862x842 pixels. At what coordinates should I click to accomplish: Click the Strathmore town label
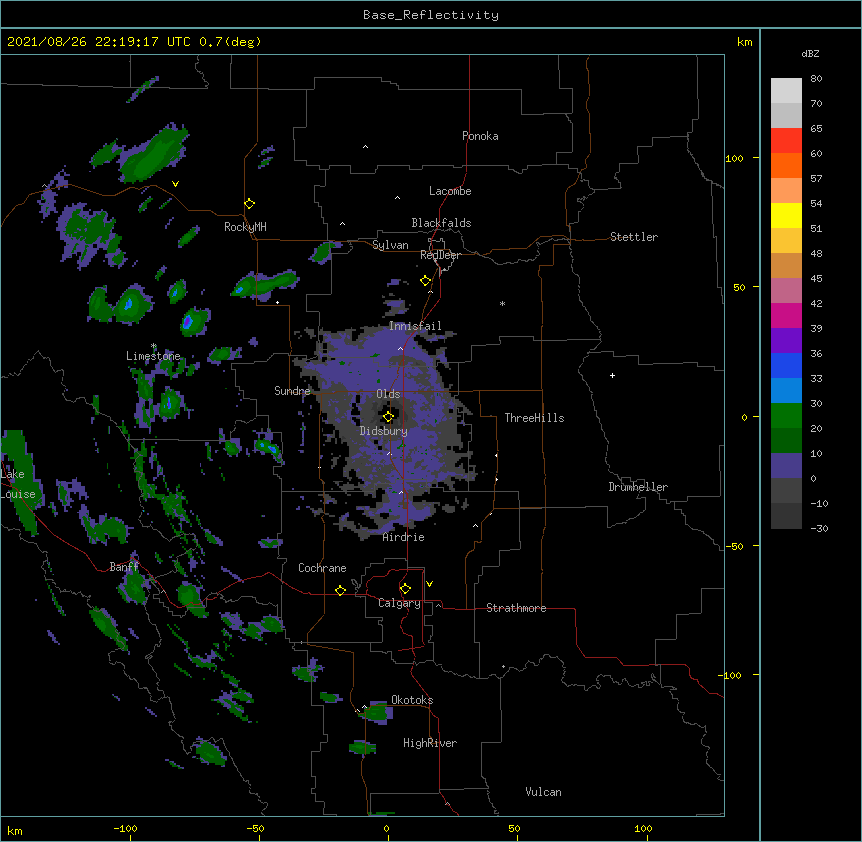pos(516,608)
